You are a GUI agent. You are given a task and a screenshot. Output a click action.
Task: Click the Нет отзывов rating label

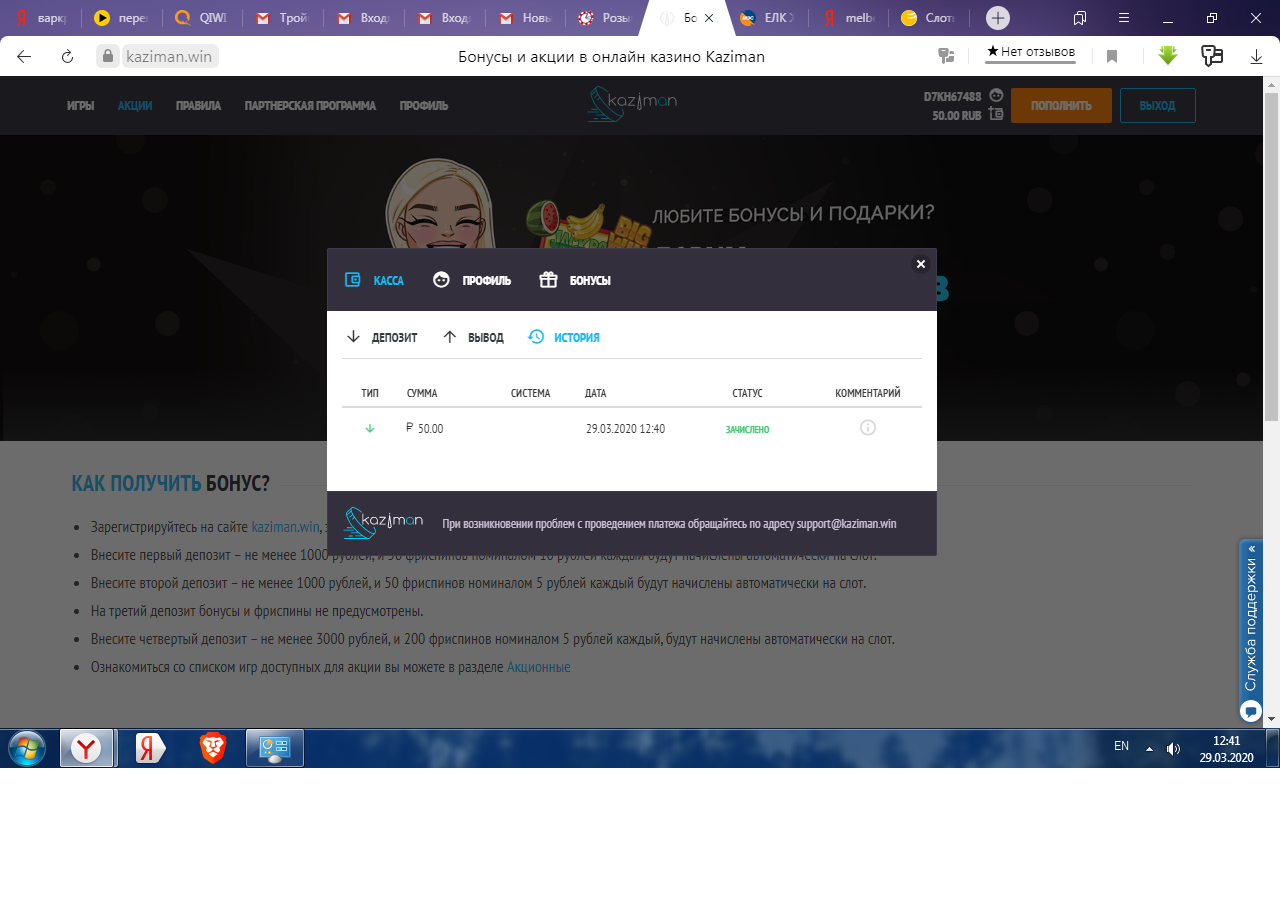[x=1031, y=52]
